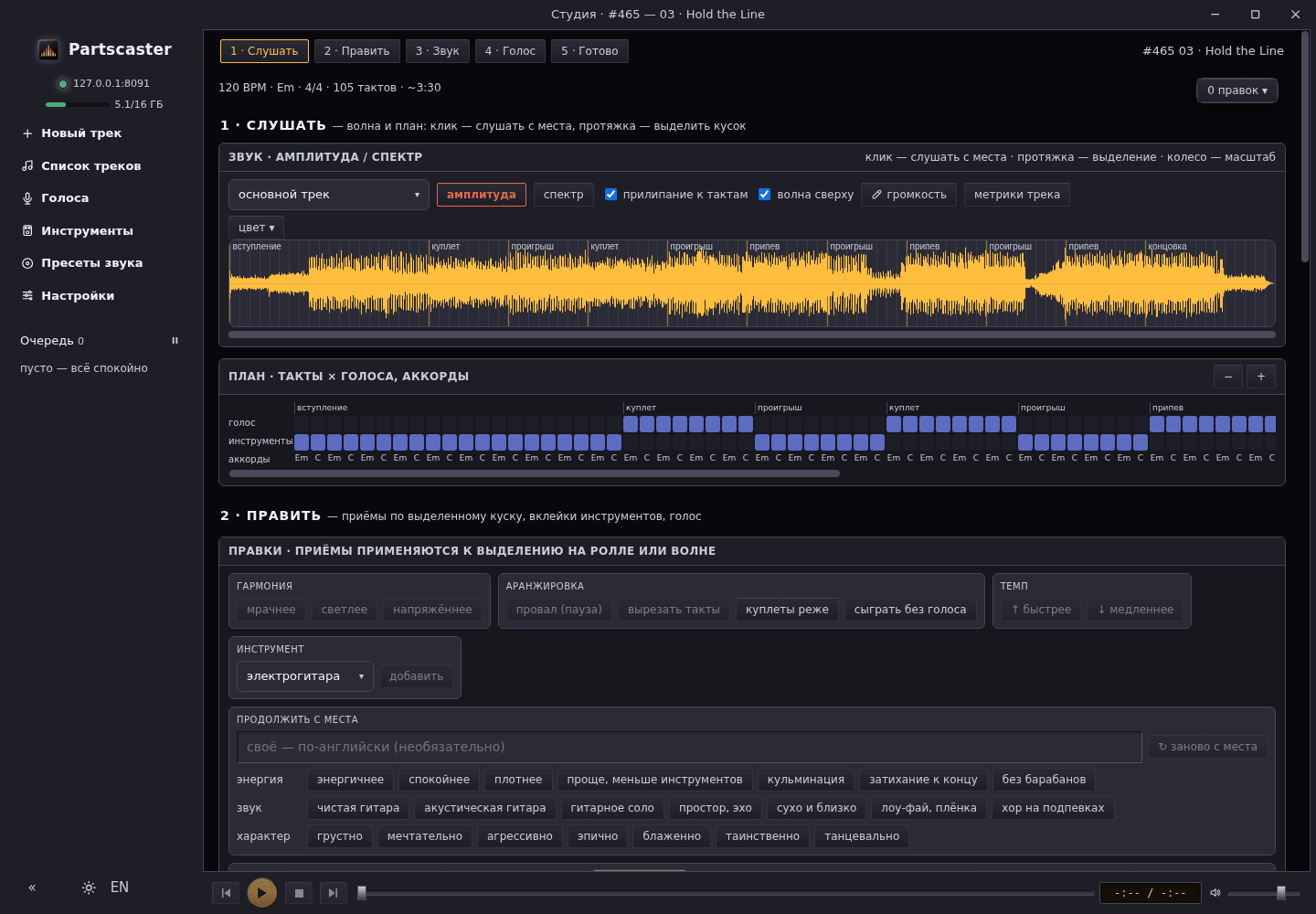1316x914 pixels.
Task: Zoom in the plan with plus
Action: (x=1261, y=377)
